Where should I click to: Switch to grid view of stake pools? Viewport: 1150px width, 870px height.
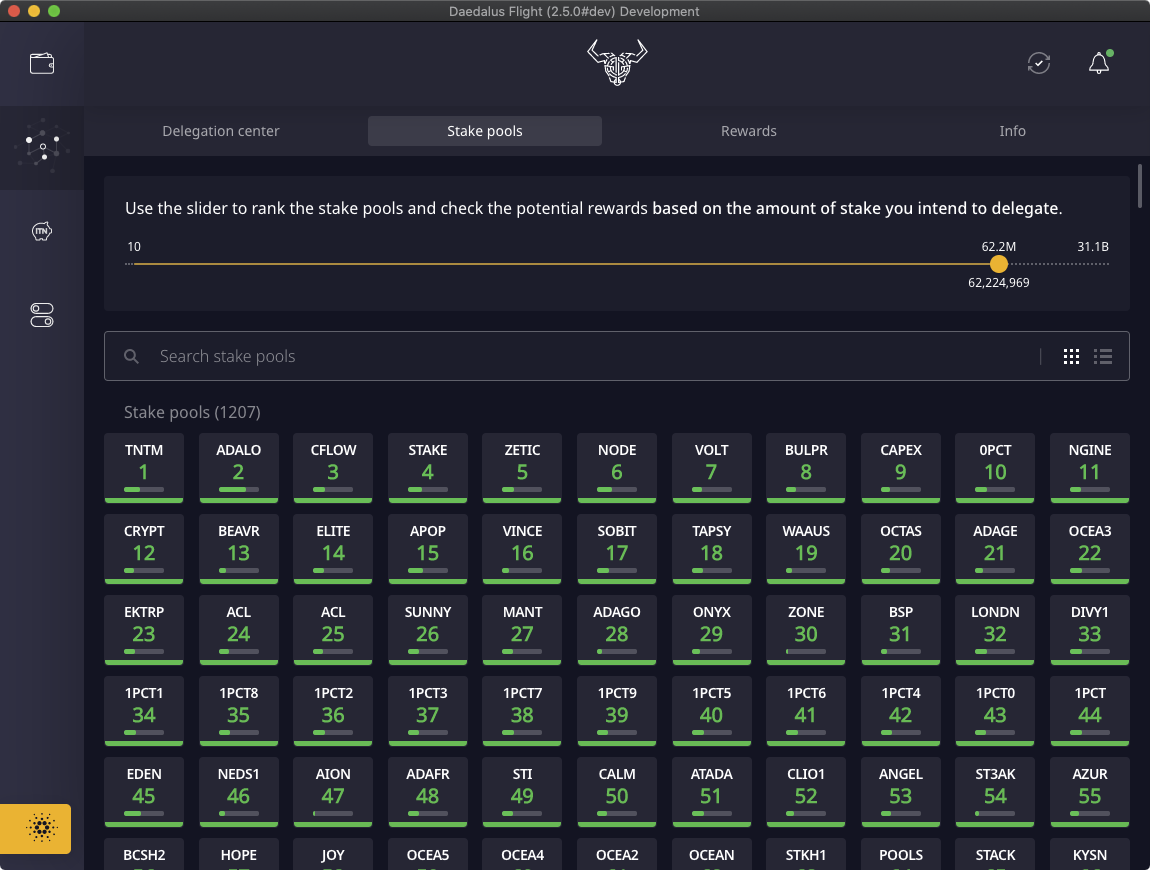click(1071, 356)
